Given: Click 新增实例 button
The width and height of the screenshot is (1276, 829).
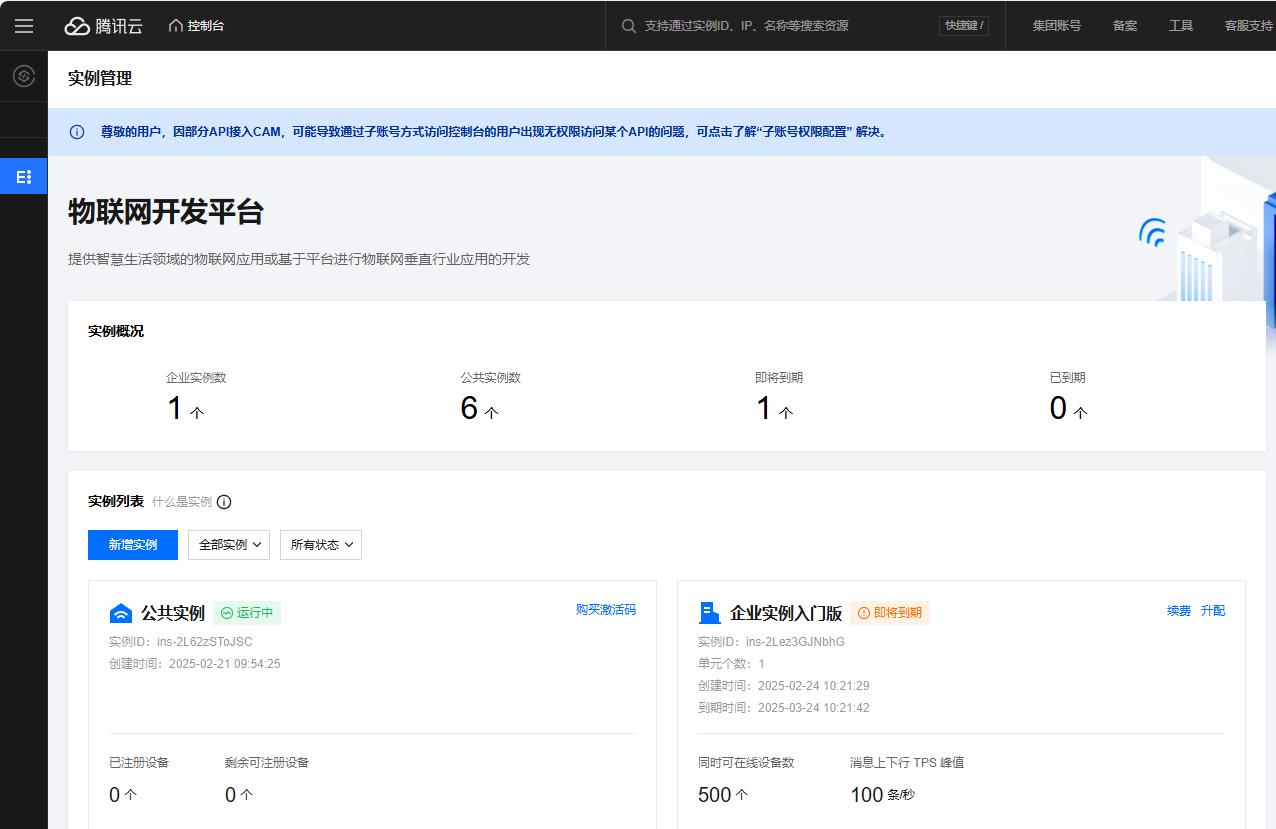Looking at the screenshot, I should point(133,545).
